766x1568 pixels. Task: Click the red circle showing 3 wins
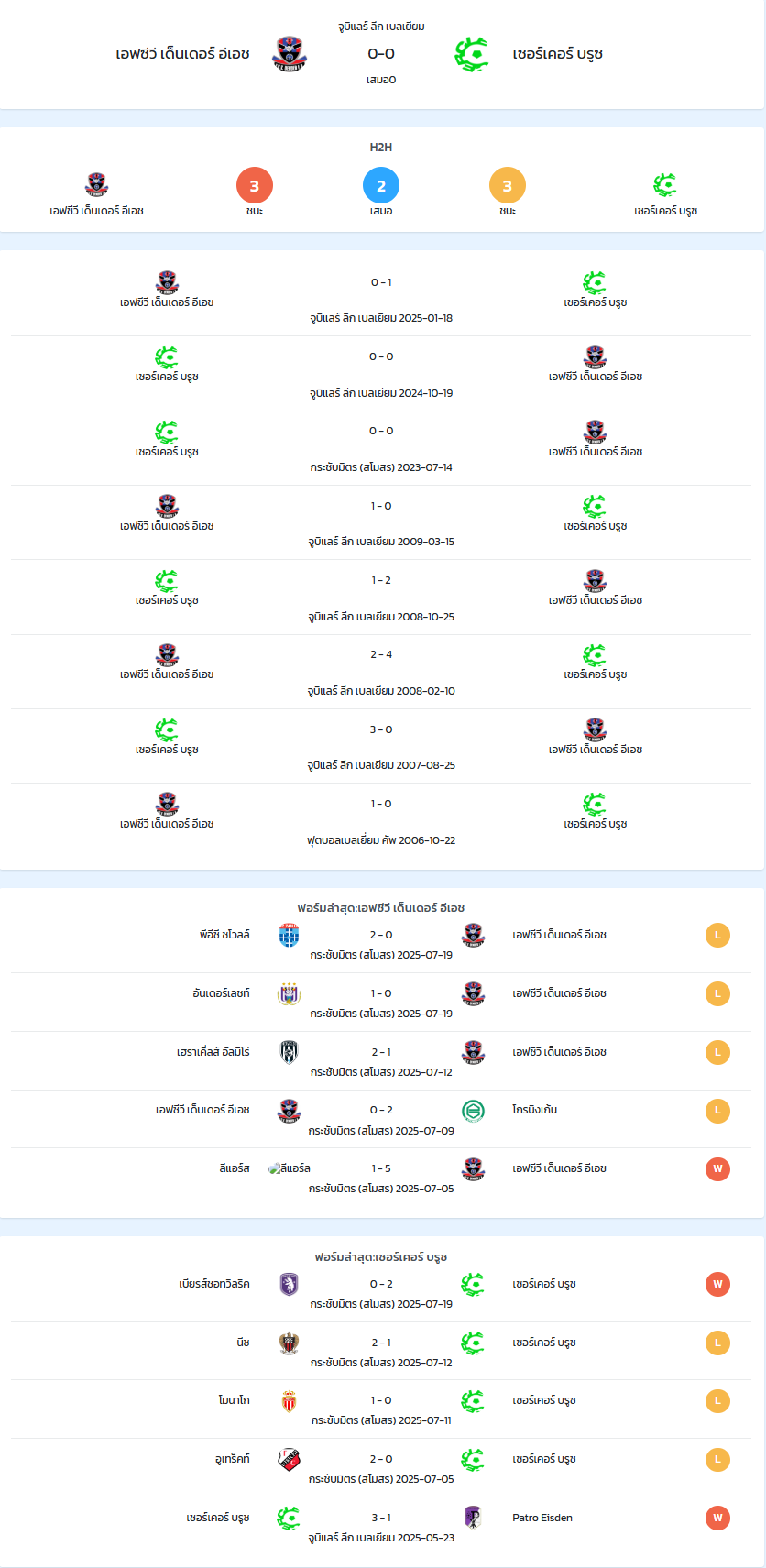pyautogui.click(x=255, y=185)
